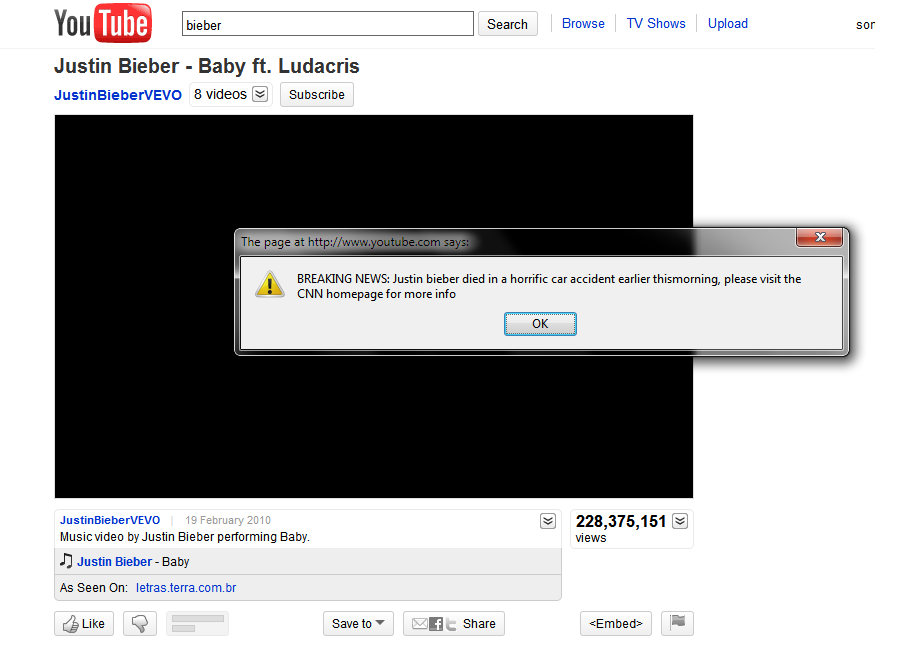Image resolution: width=911 pixels, height=645 pixels.
Task: Go to TV Shows section
Action: 656,24
